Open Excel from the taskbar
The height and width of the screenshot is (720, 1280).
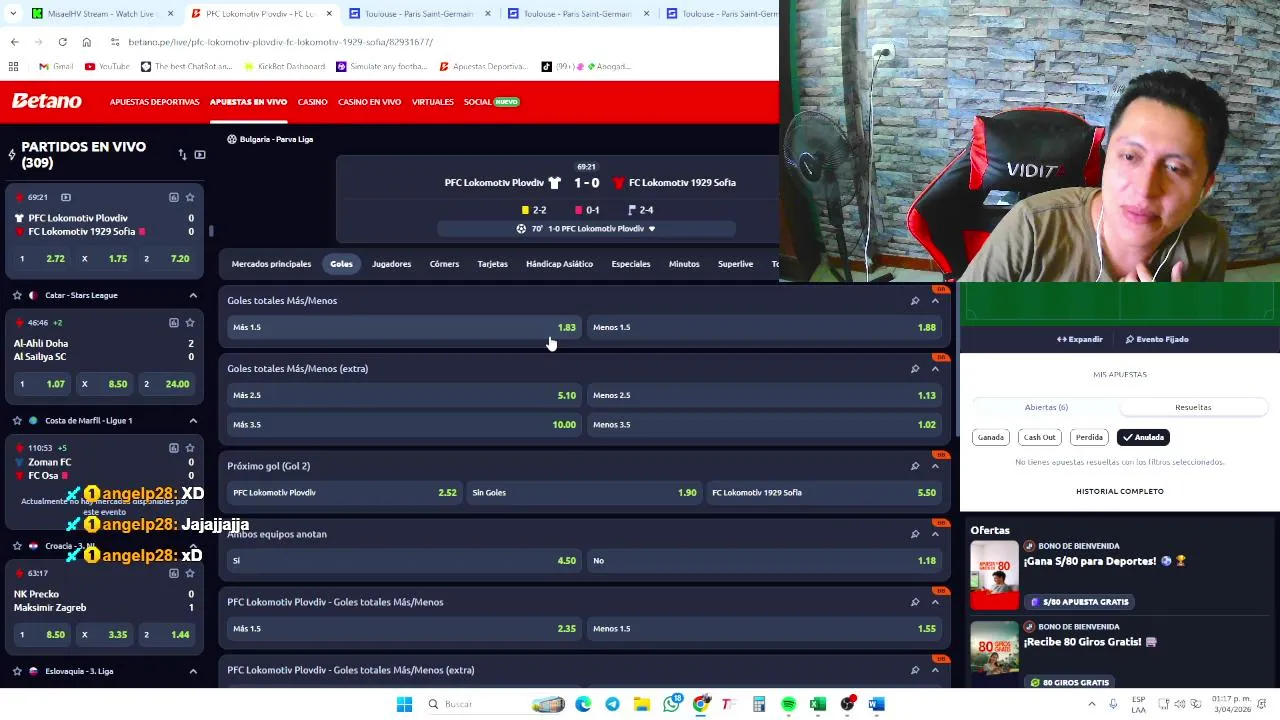pyautogui.click(x=817, y=704)
